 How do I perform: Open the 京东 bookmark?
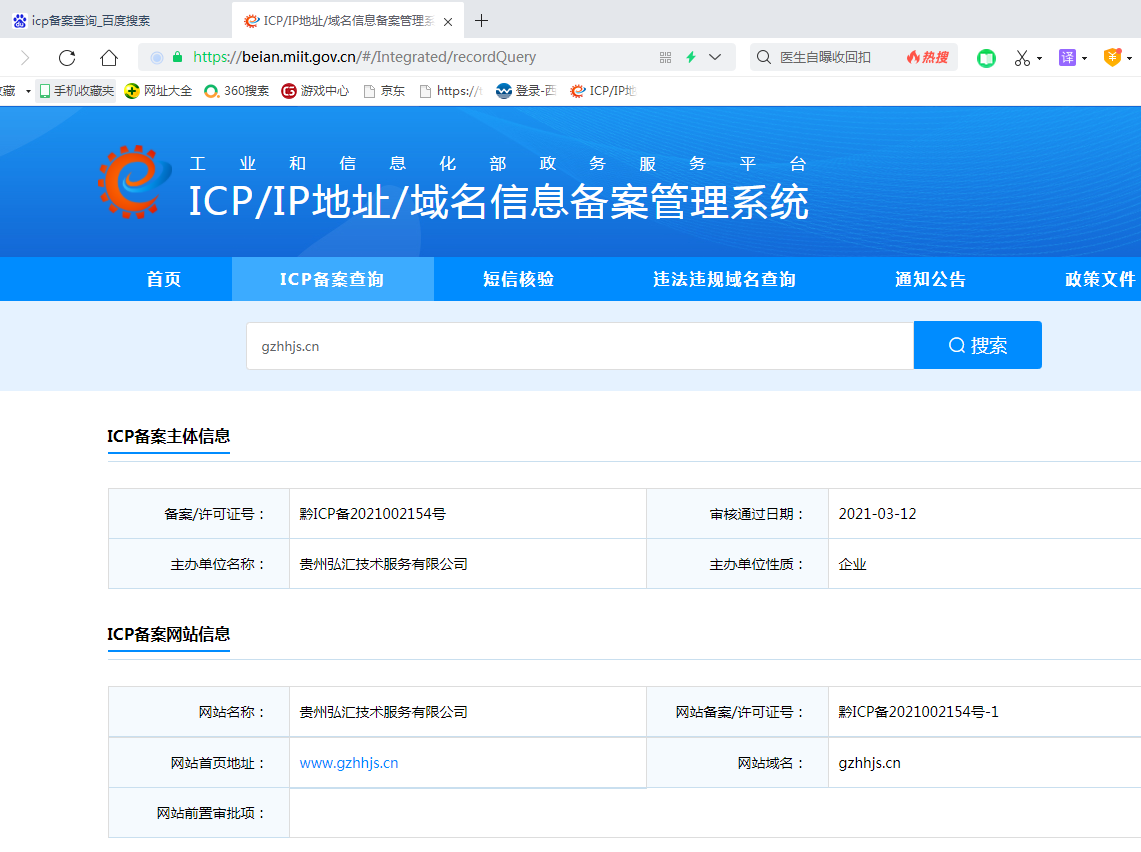pyautogui.click(x=383, y=91)
